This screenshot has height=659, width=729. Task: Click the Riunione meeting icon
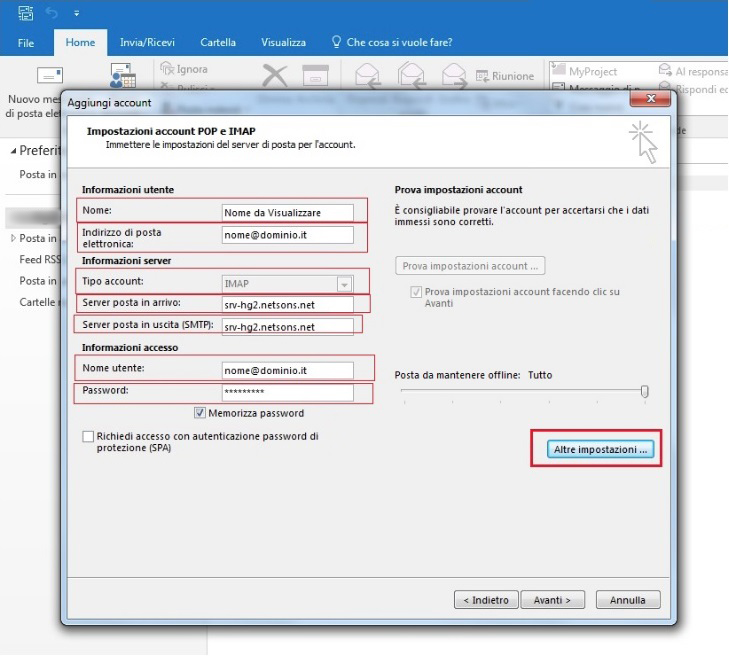tap(483, 76)
